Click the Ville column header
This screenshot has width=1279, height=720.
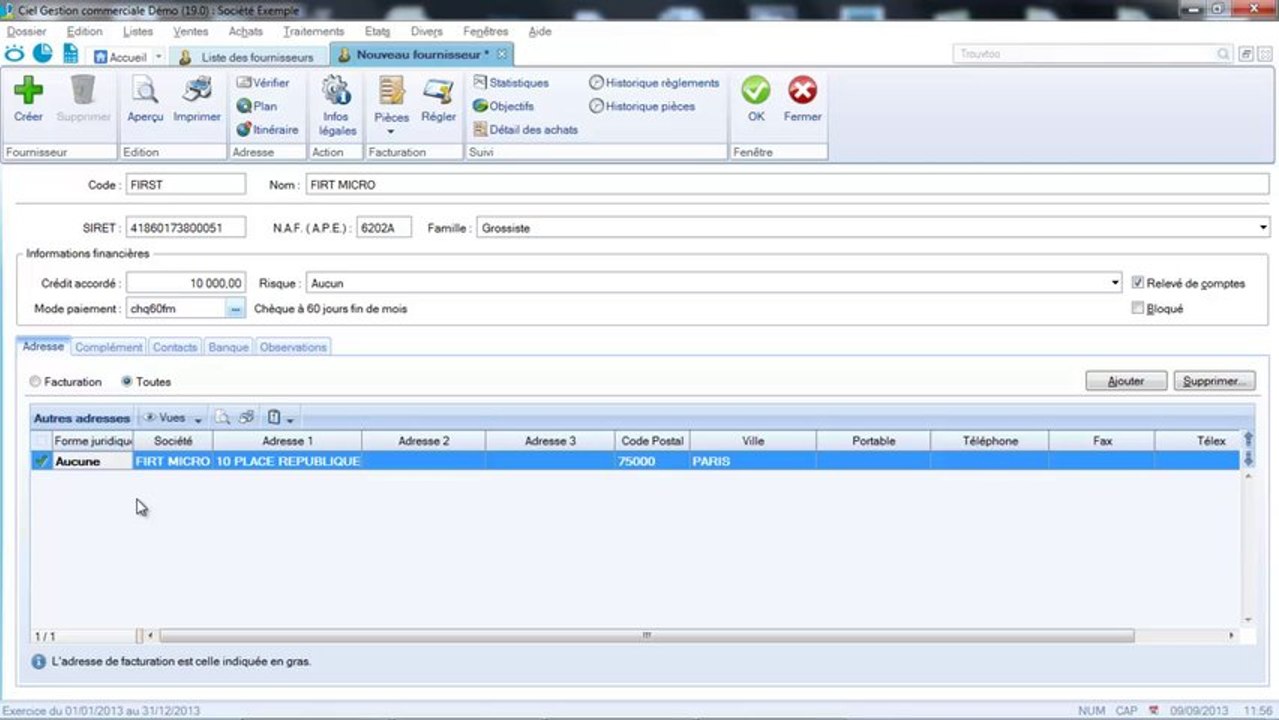pos(753,440)
